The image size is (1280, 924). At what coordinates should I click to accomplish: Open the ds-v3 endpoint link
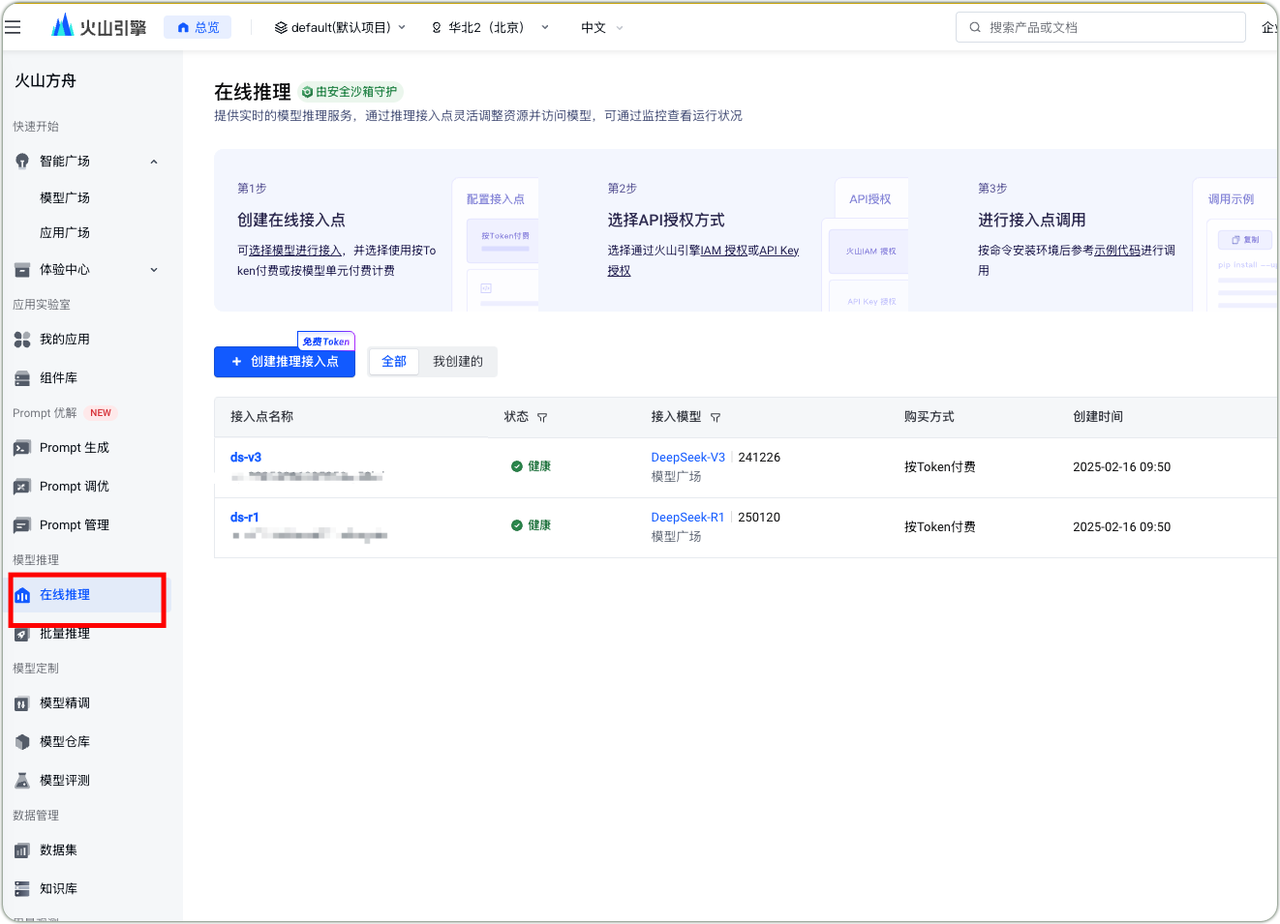pyautogui.click(x=245, y=457)
